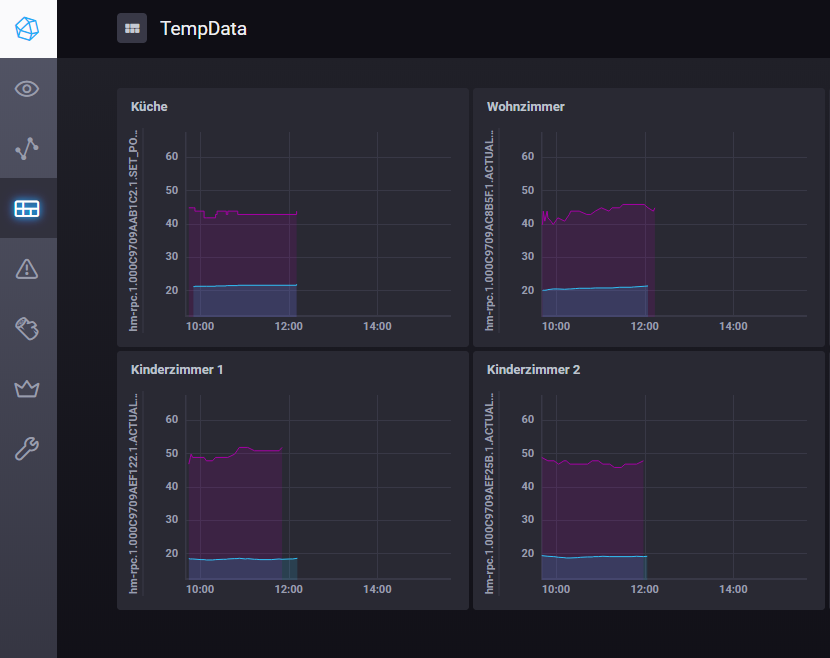
Task: Open the Log Viewer sidebar icon
Action: 27,328
